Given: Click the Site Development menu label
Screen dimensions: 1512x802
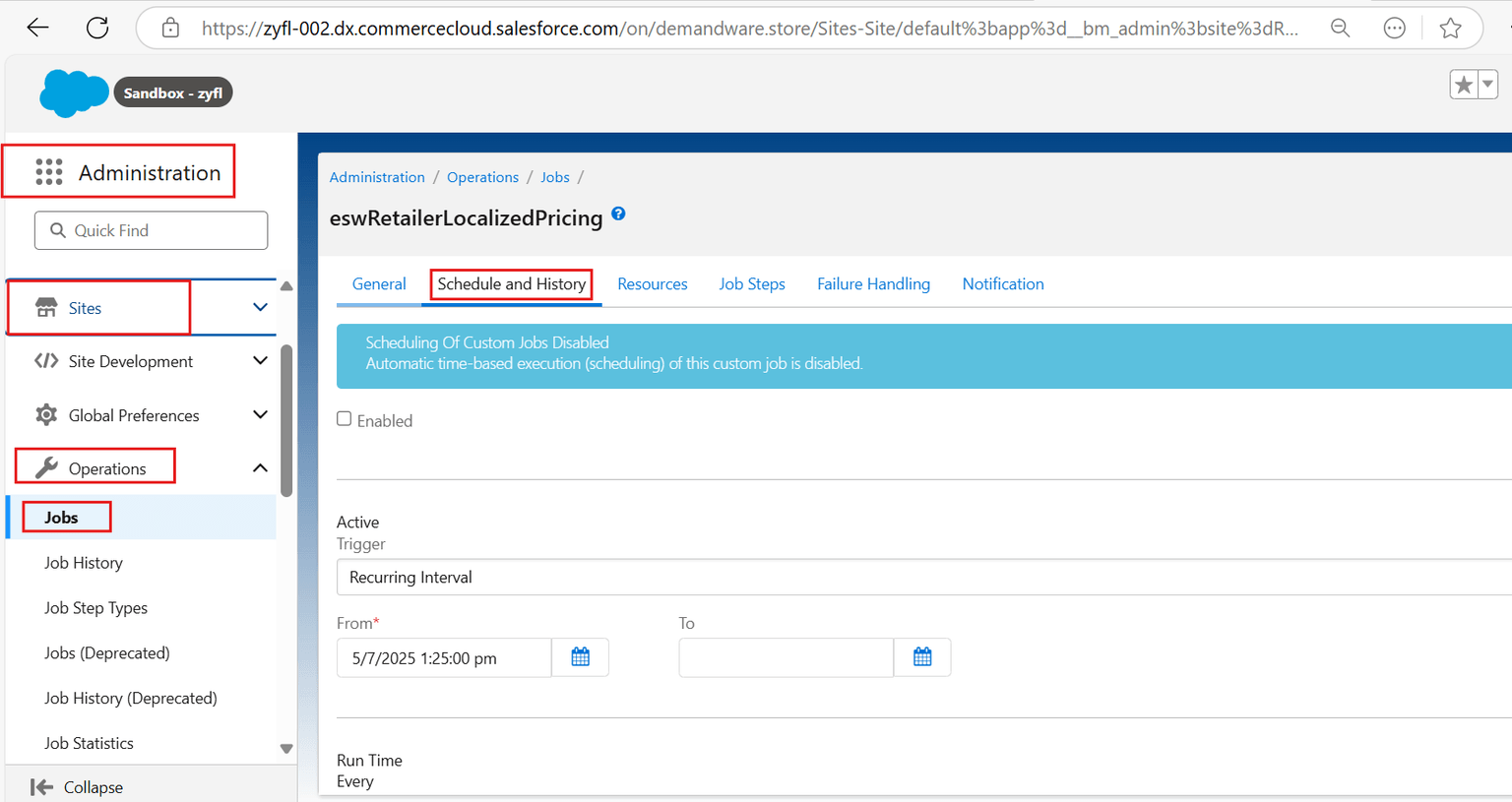Looking at the screenshot, I should click(x=131, y=361).
